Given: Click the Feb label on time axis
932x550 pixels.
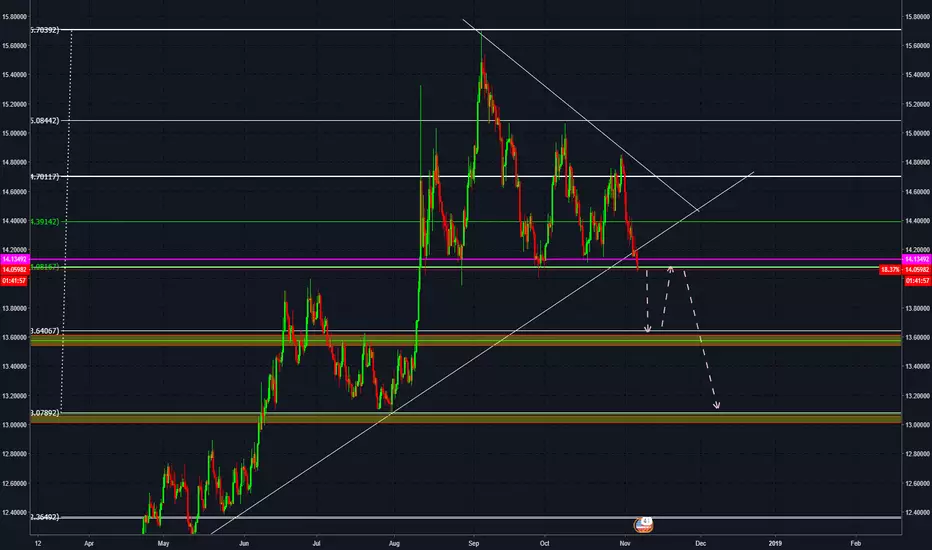Looking at the screenshot, I should click(x=855, y=543).
